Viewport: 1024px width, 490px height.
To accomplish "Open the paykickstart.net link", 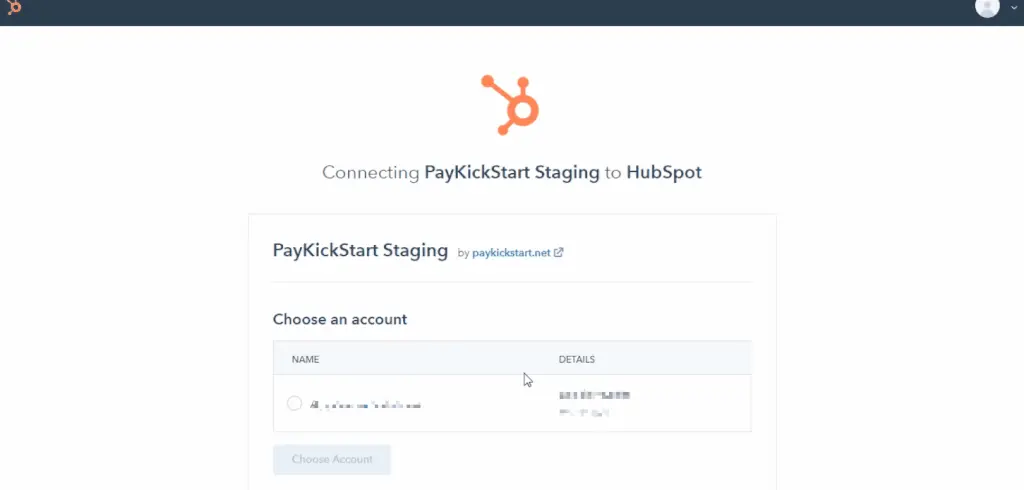I will pos(510,252).
